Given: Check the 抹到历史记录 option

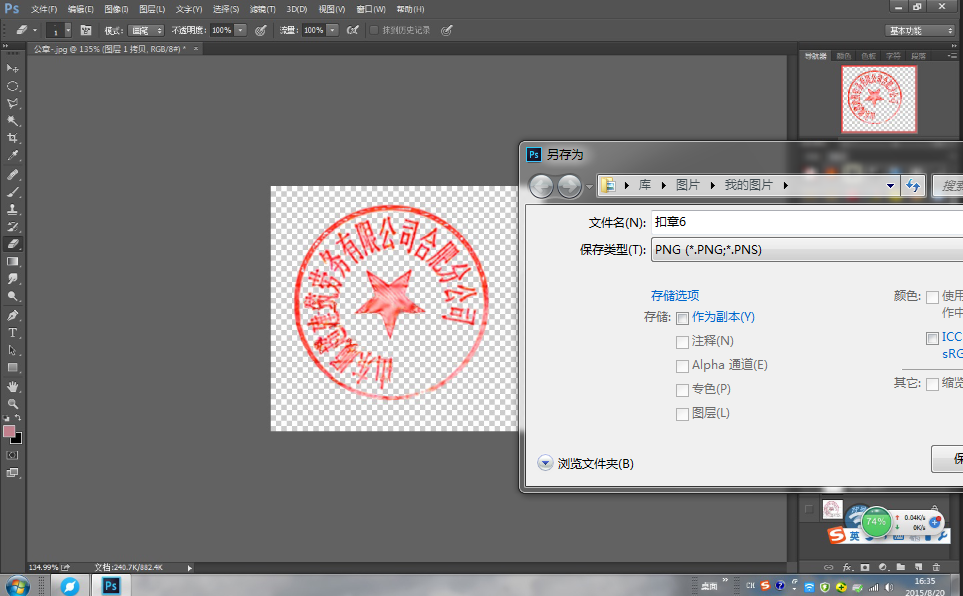Looking at the screenshot, I should coord(374,30).
